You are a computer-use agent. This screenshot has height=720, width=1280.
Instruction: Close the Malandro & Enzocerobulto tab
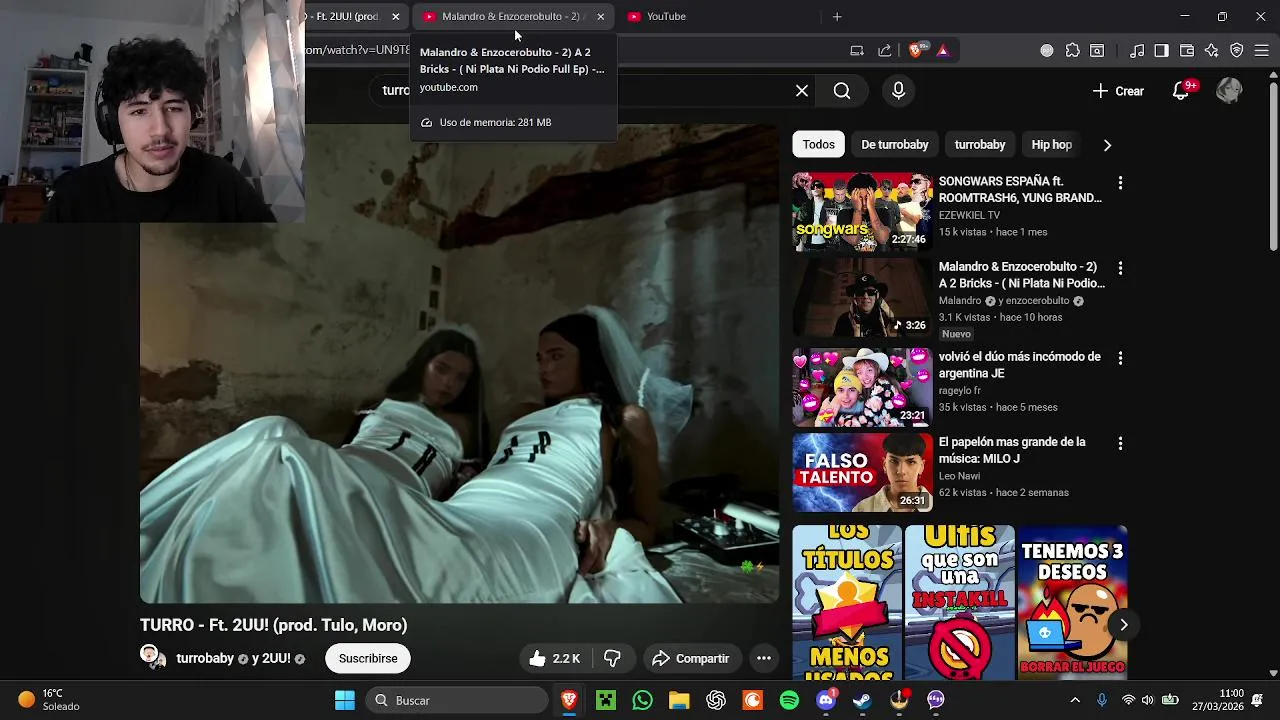coord(600,16)
